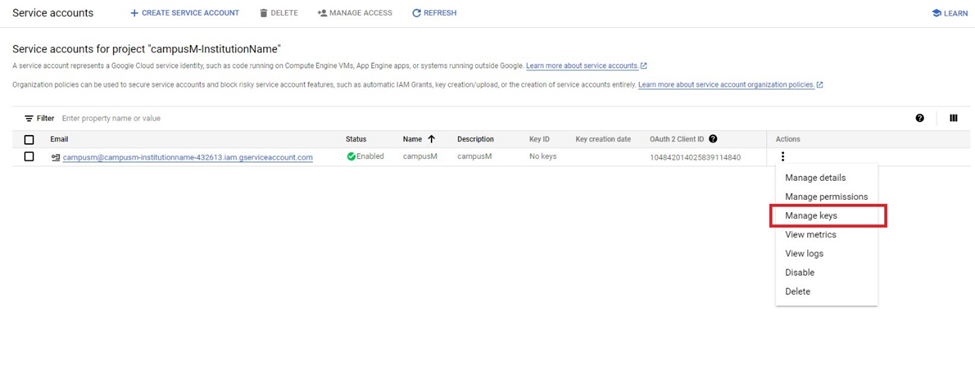
Task: Click the service account icon beside the email
Action: pyautogui.click(x=55, y=157)
